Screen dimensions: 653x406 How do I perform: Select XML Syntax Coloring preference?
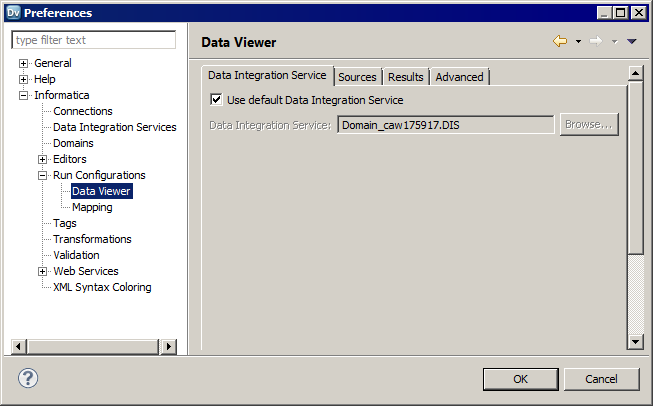[102, 287]
